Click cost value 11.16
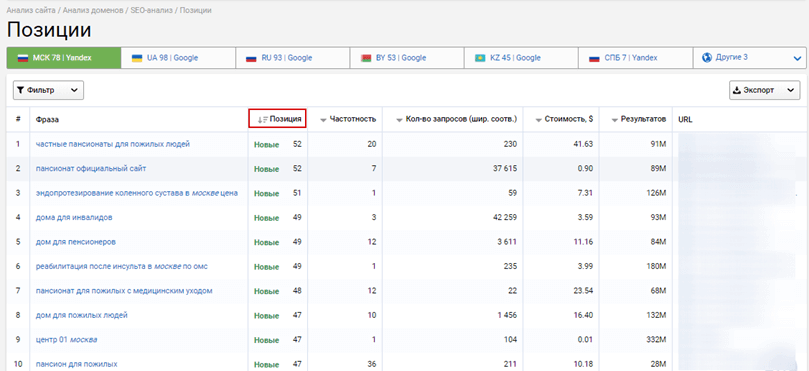809x371 pixels. (583, 242)
